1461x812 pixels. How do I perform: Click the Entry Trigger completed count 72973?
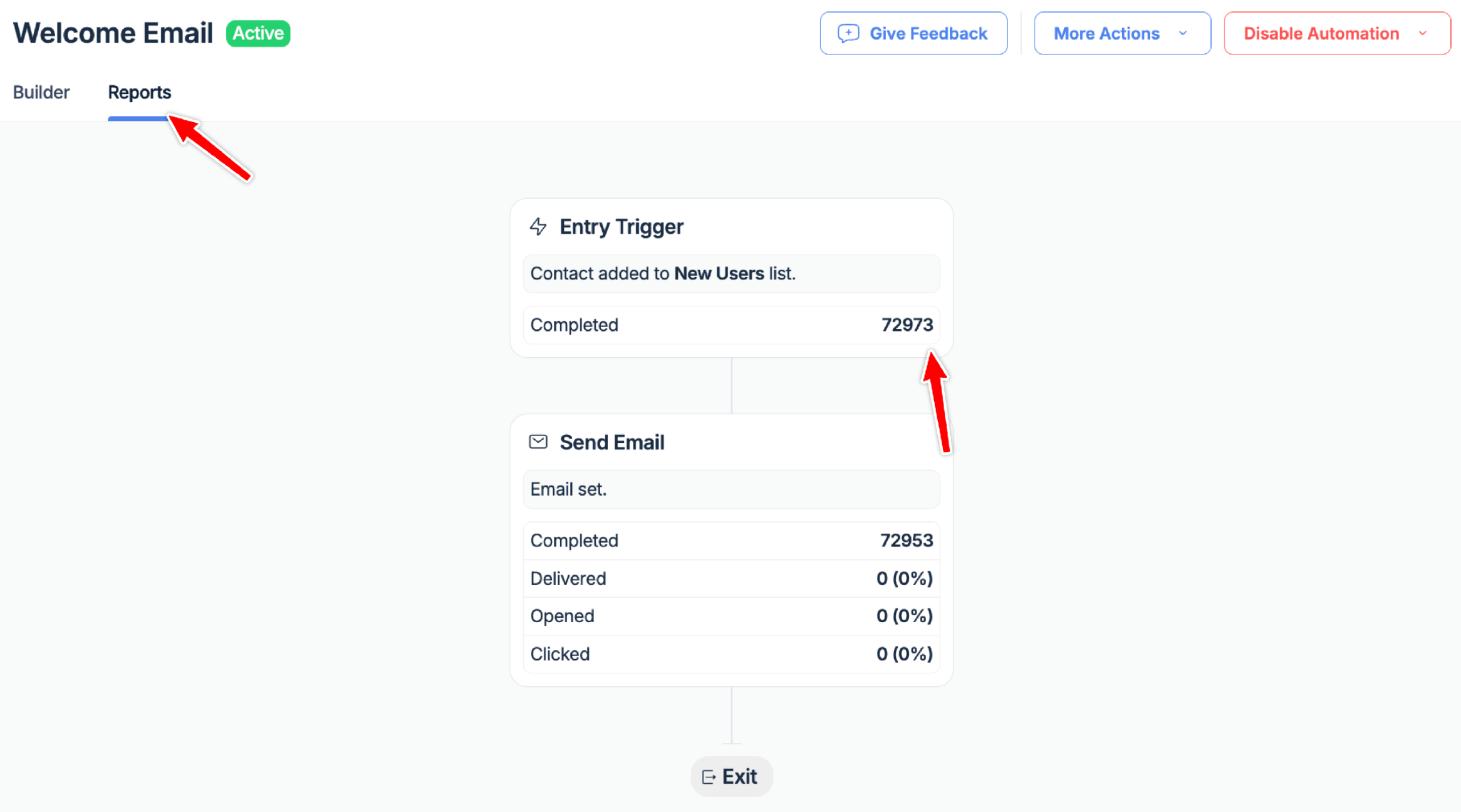pyautogui.click(x=907, y=325)
